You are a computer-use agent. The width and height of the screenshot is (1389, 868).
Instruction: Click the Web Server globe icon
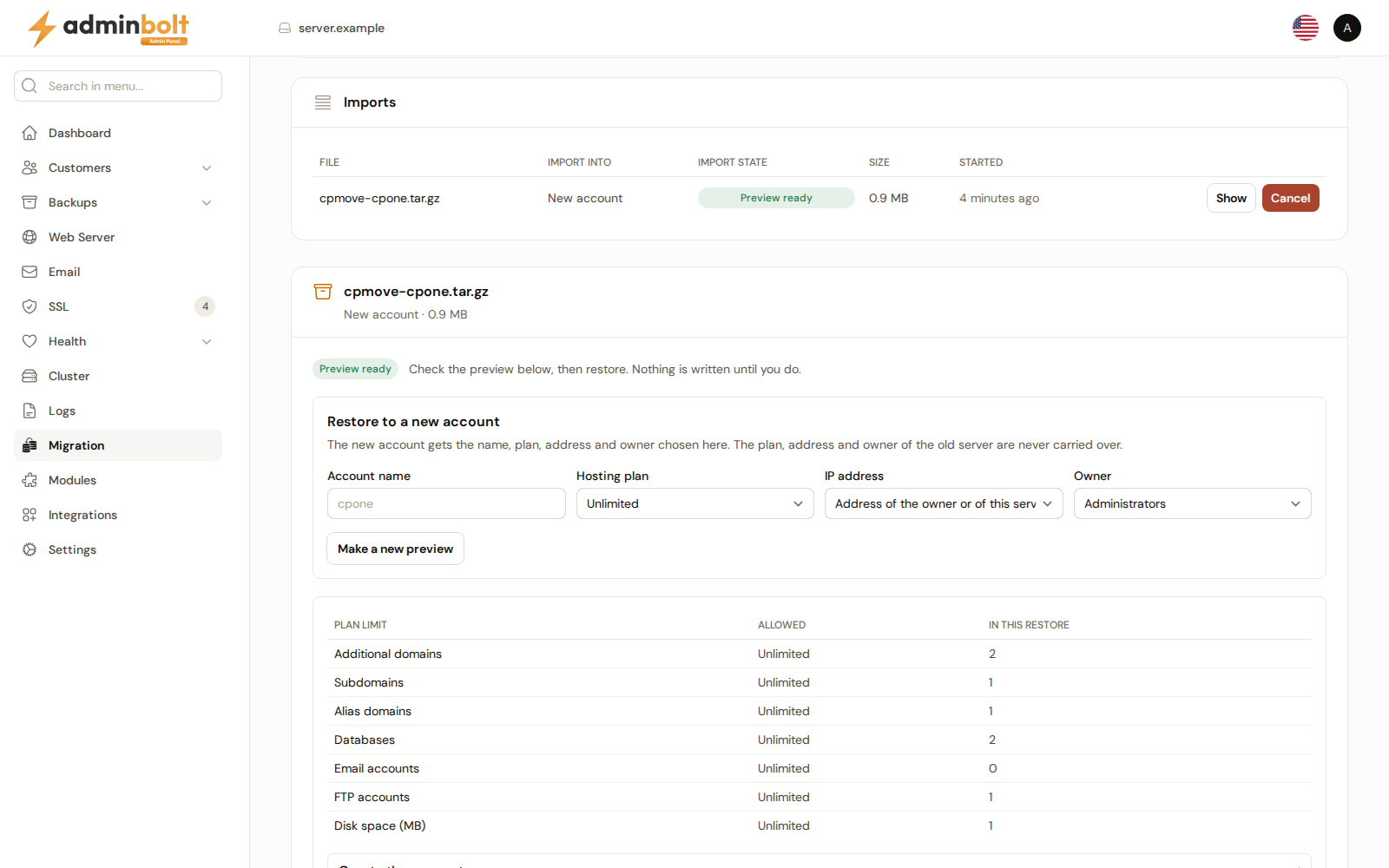point(30,237)
